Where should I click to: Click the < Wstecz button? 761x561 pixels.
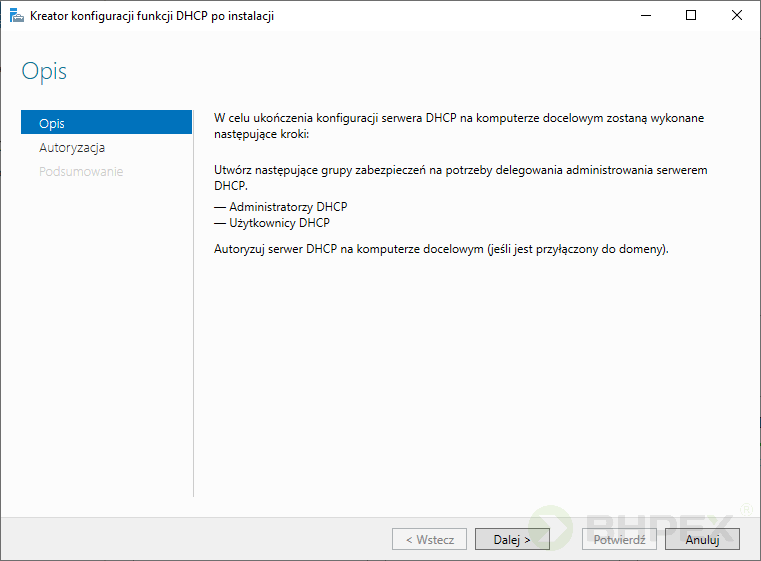(429, 539)
